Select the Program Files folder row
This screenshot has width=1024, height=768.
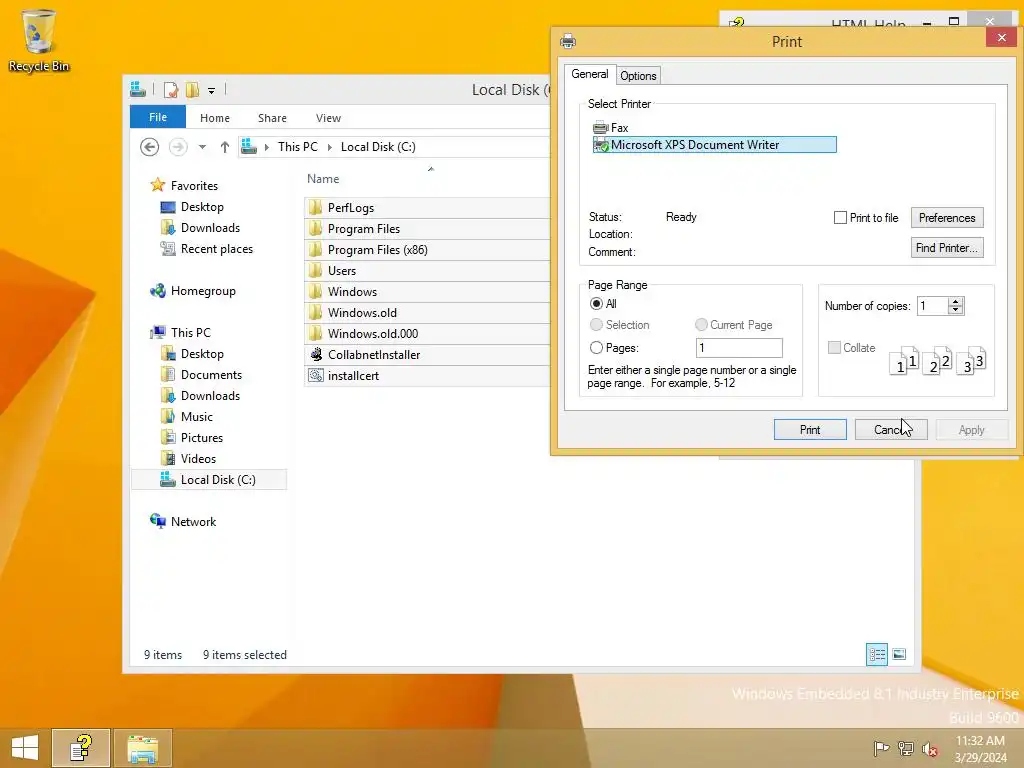[x=427, y=229]
